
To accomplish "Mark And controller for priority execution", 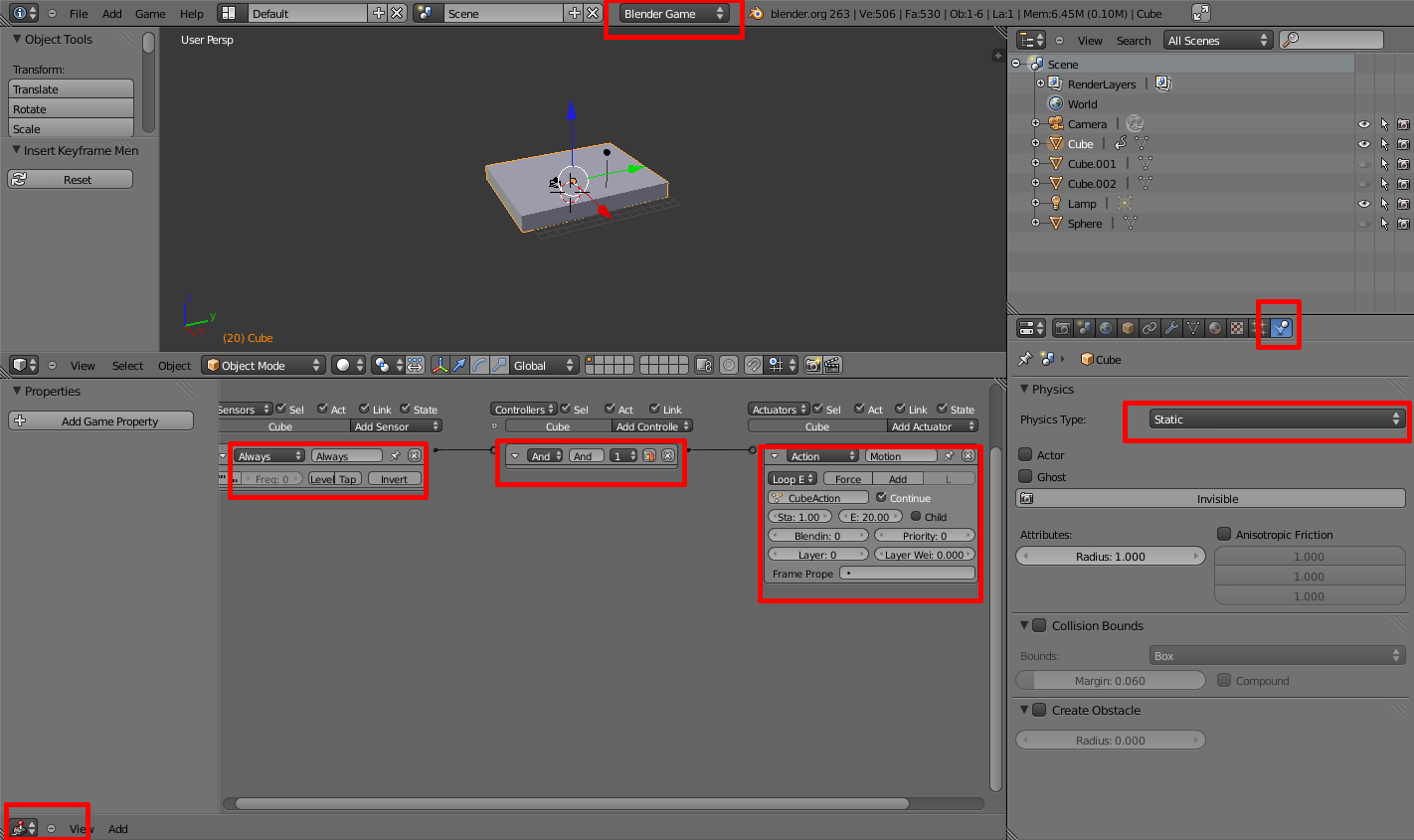I will 649,456.
